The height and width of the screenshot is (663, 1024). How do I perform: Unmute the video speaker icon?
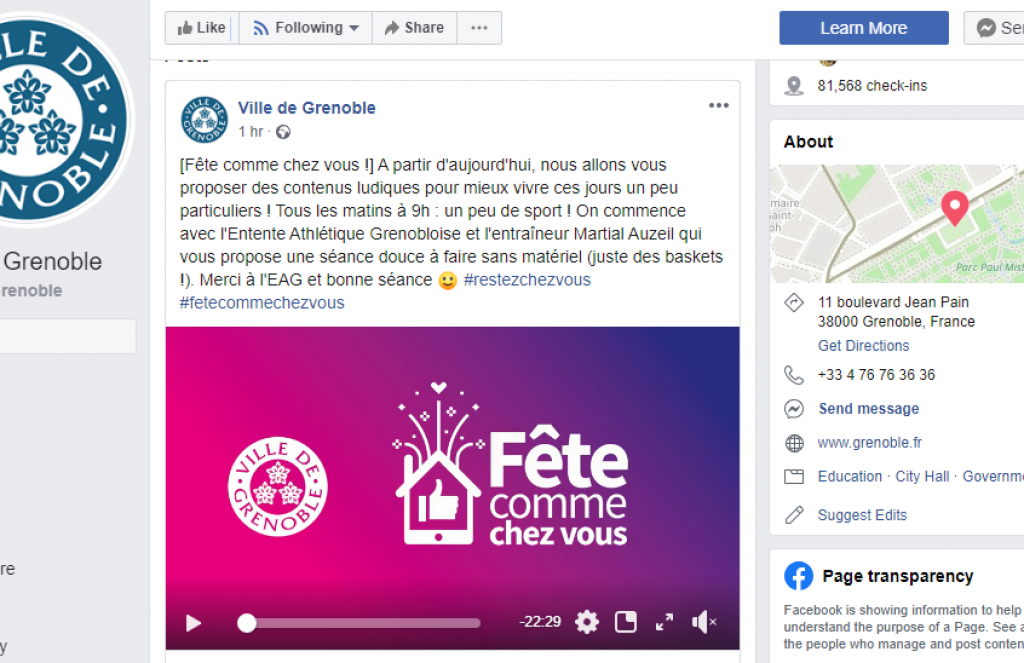(703, 622)
